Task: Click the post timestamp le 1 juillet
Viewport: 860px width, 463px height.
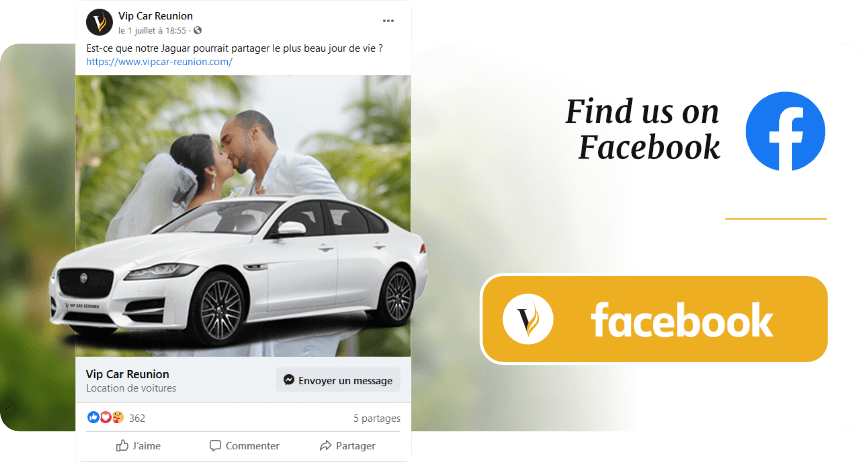Action: (152, 31)
